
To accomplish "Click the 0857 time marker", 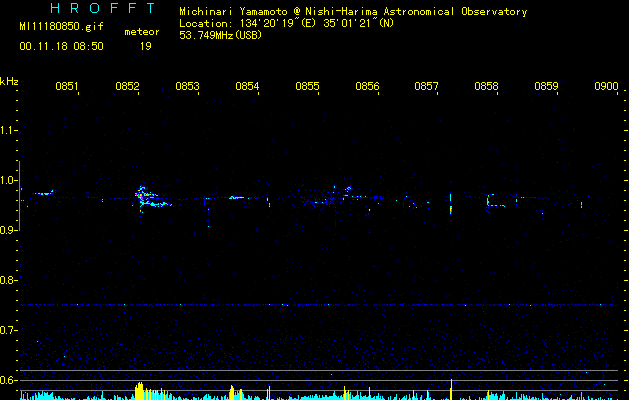I will pos(426,86).
